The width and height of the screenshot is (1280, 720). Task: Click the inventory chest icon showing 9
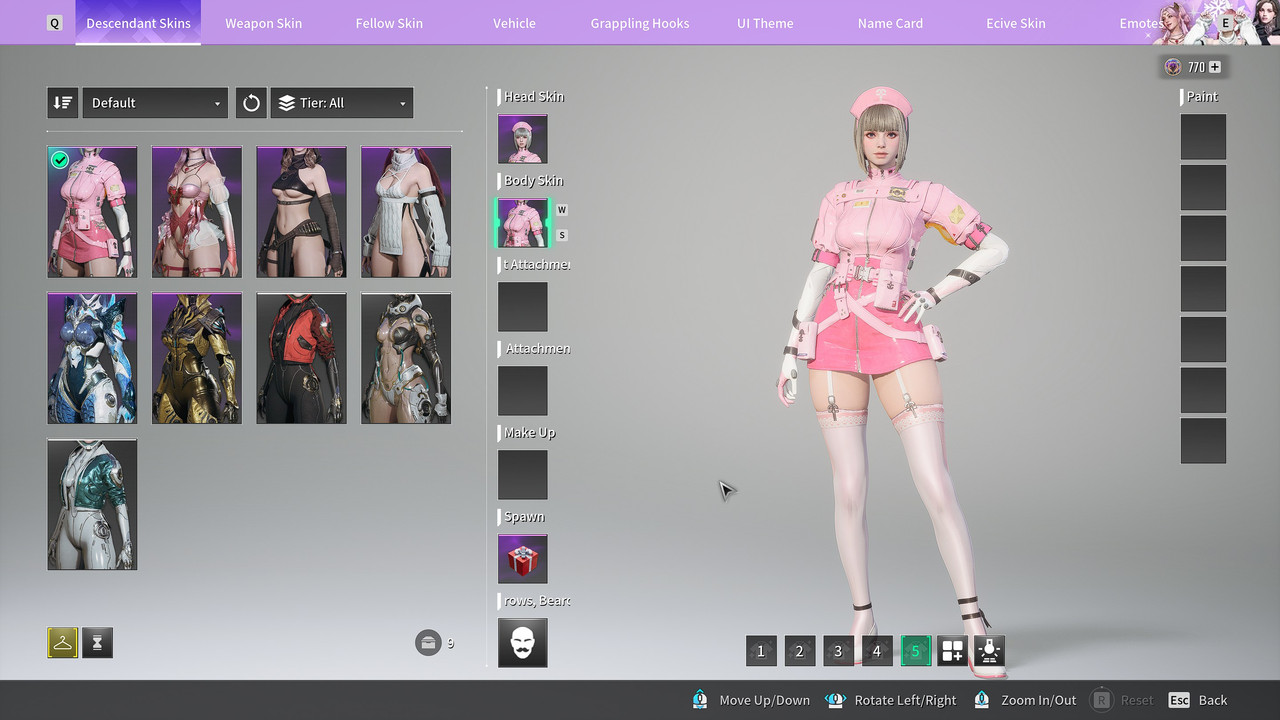(x=428, y=642)
